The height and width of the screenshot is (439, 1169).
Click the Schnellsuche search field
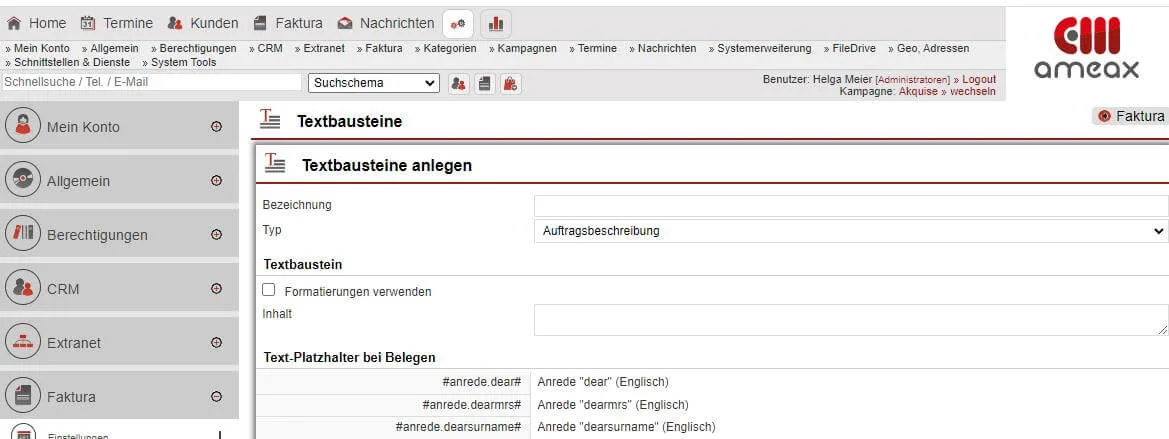click(x=151, y=82)
